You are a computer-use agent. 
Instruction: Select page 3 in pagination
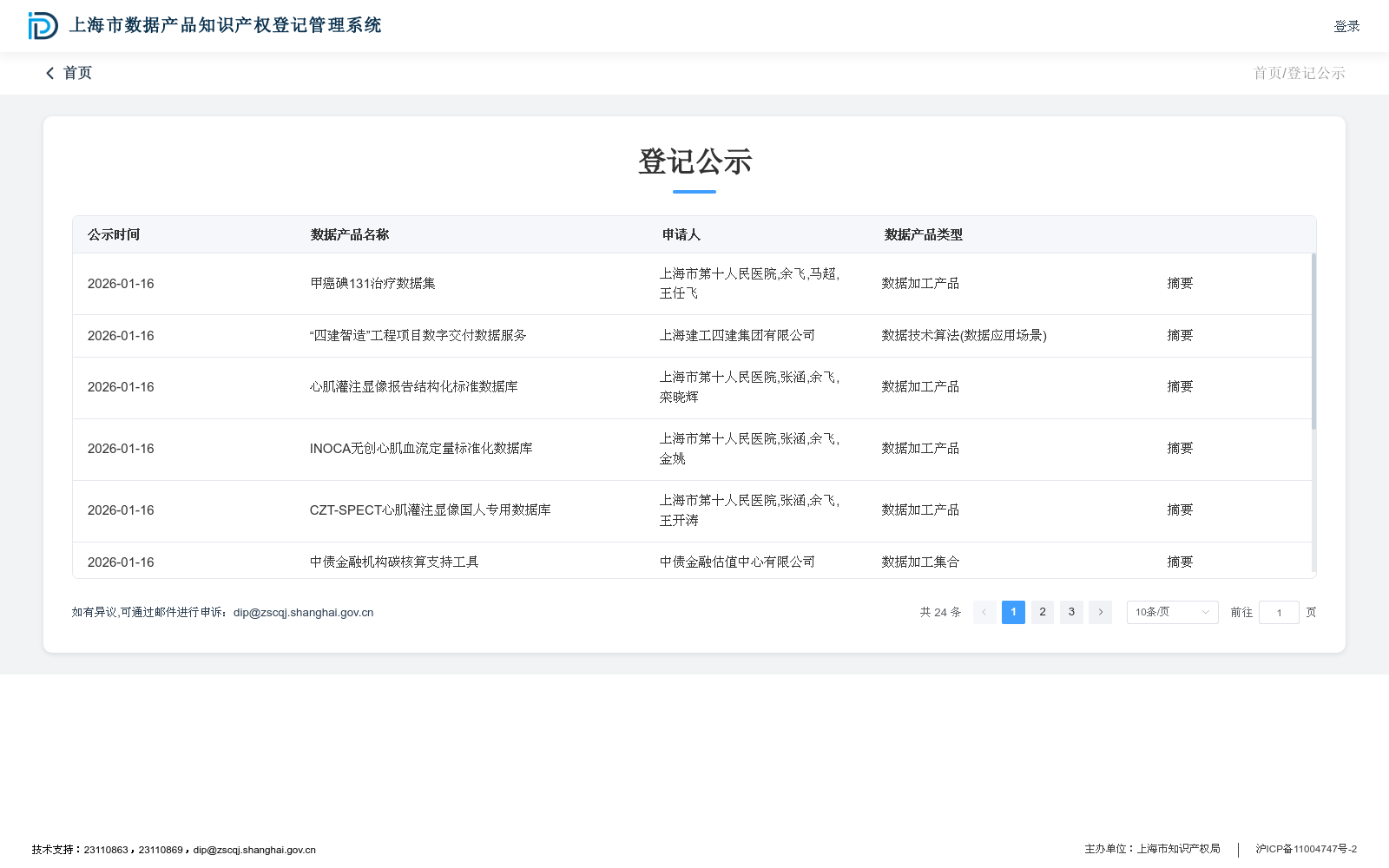point(1071,612)
